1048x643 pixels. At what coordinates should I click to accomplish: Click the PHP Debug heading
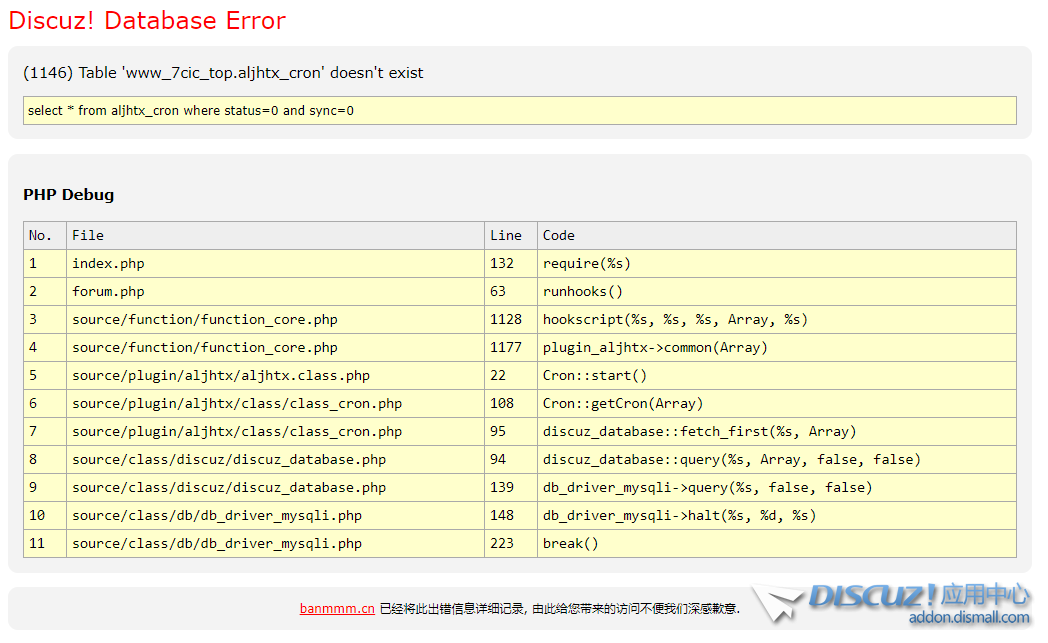(x=69, y=195)
